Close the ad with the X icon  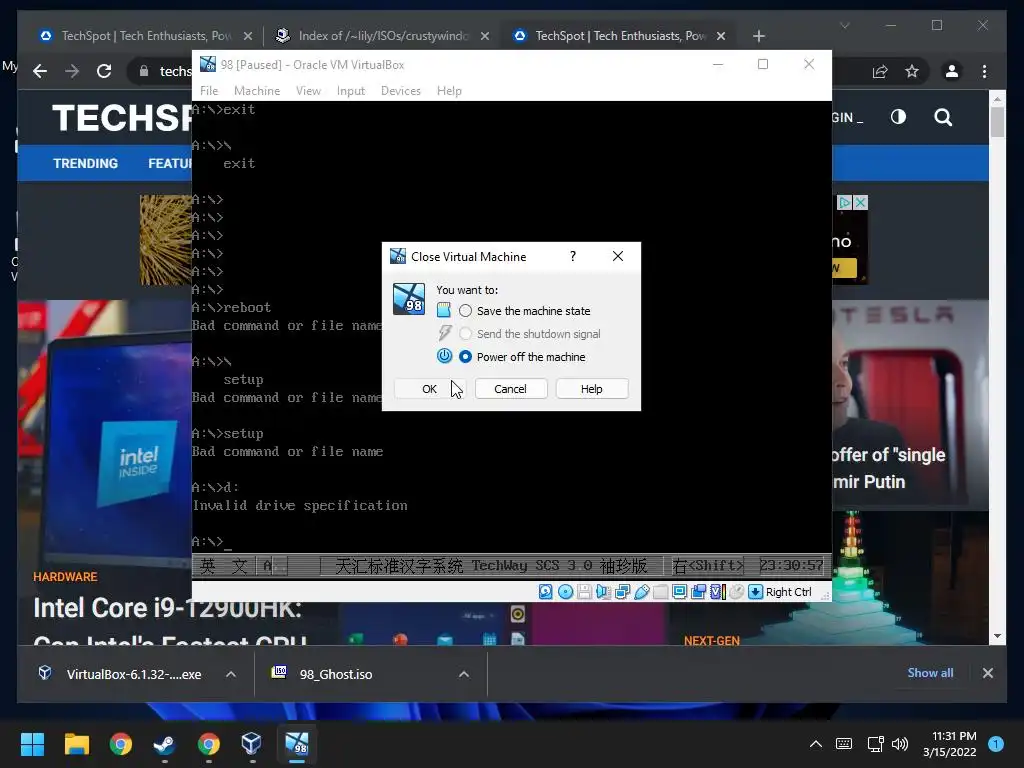(861, 202)
